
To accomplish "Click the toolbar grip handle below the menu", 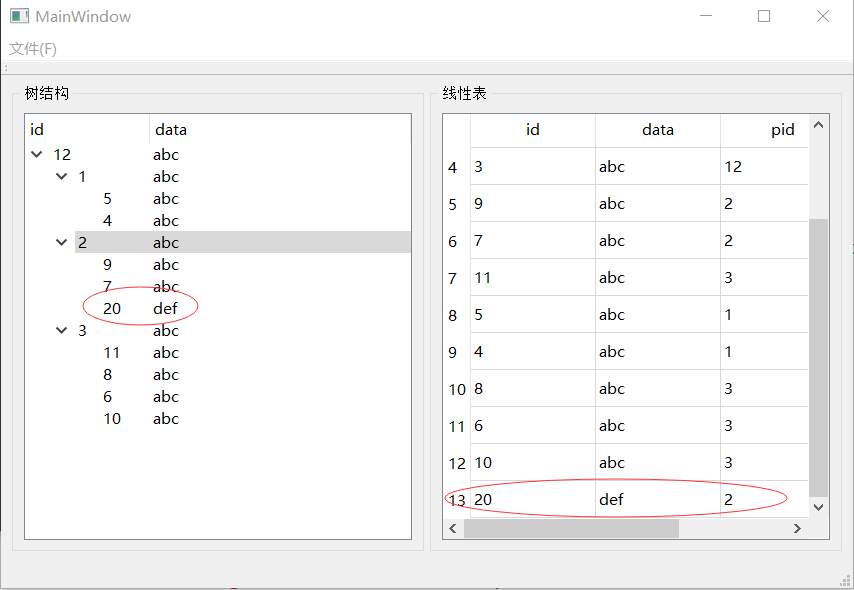I will pos(5,68).
